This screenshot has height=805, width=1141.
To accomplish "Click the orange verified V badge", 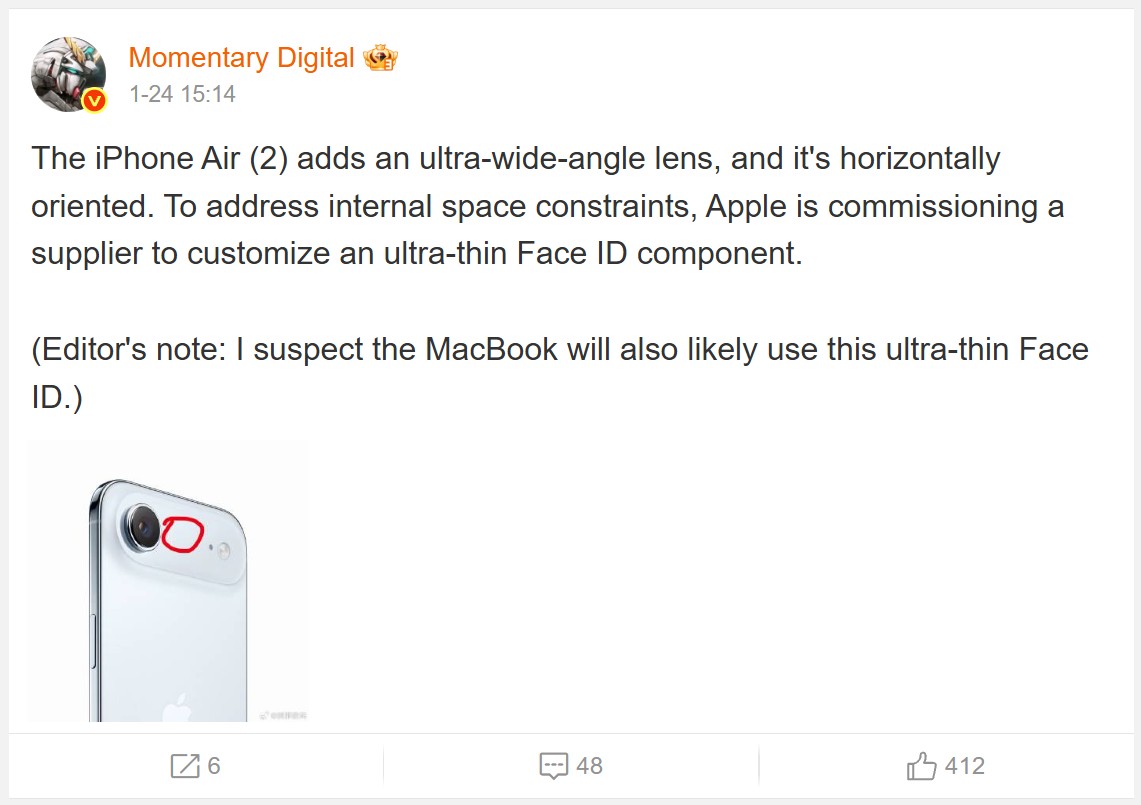I will click(94, 100).
